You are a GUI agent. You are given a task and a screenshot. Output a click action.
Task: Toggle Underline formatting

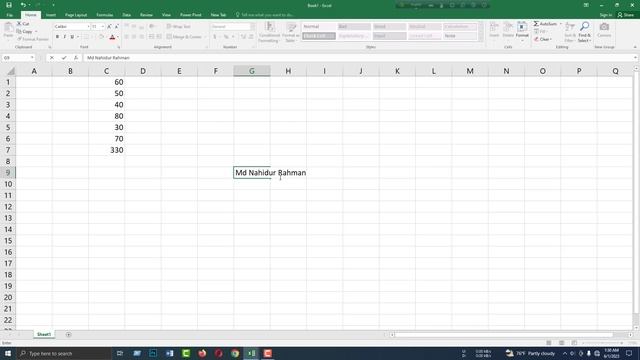pyautogui.click(x=72, y=37)
